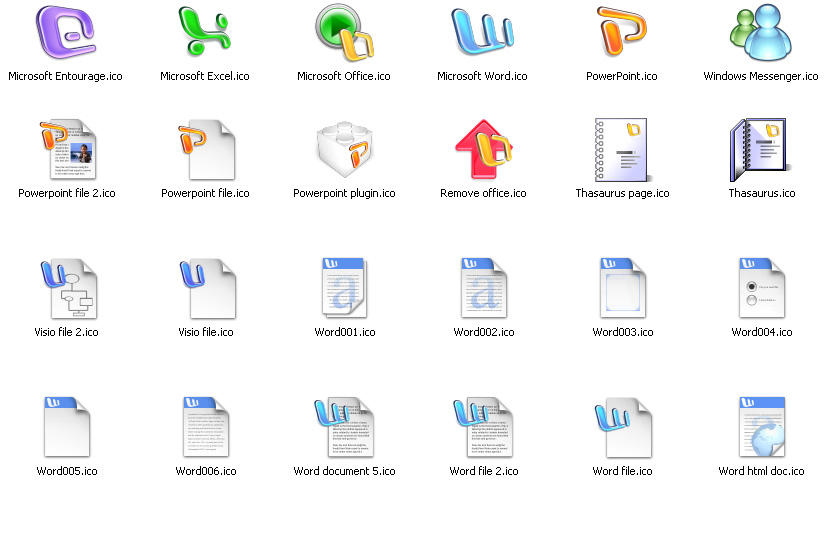The image size is (835, 541).
Task: Select the 'Word005.ico' file name
Action: (67, 472)
